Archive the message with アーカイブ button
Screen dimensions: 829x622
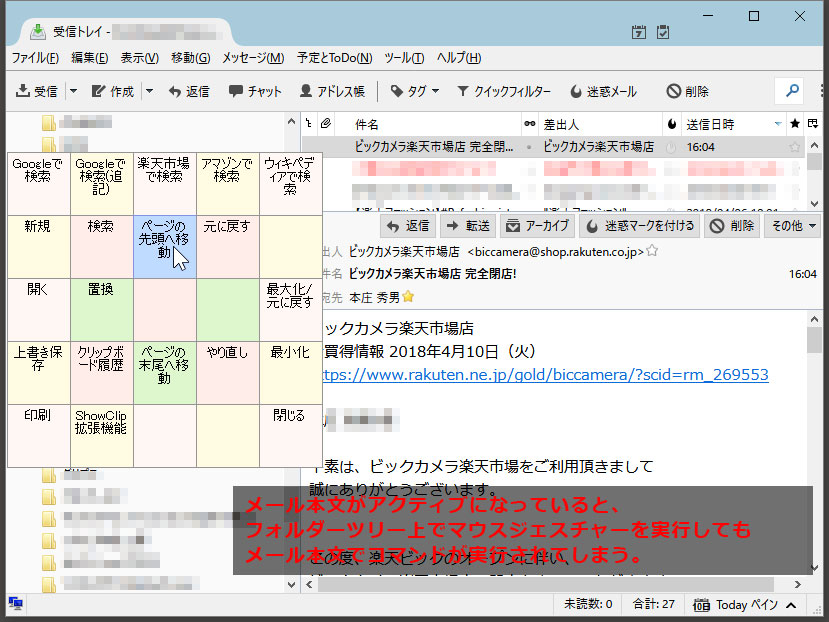[537, 226]
